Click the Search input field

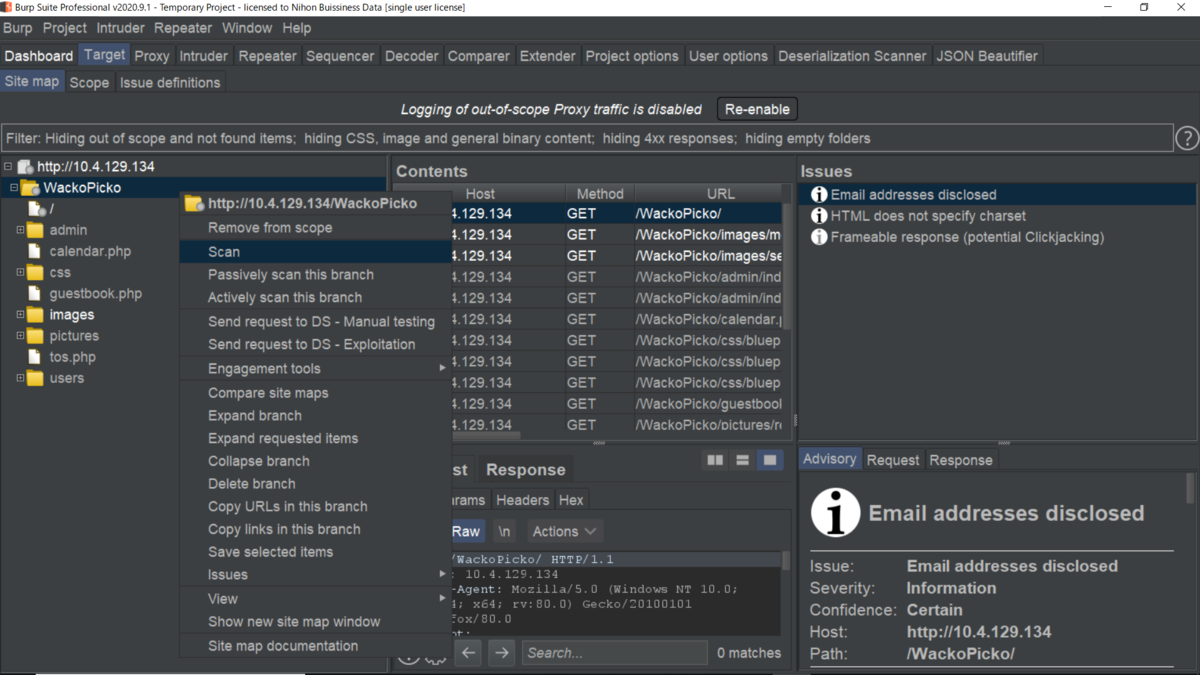(x=614, y=653)
